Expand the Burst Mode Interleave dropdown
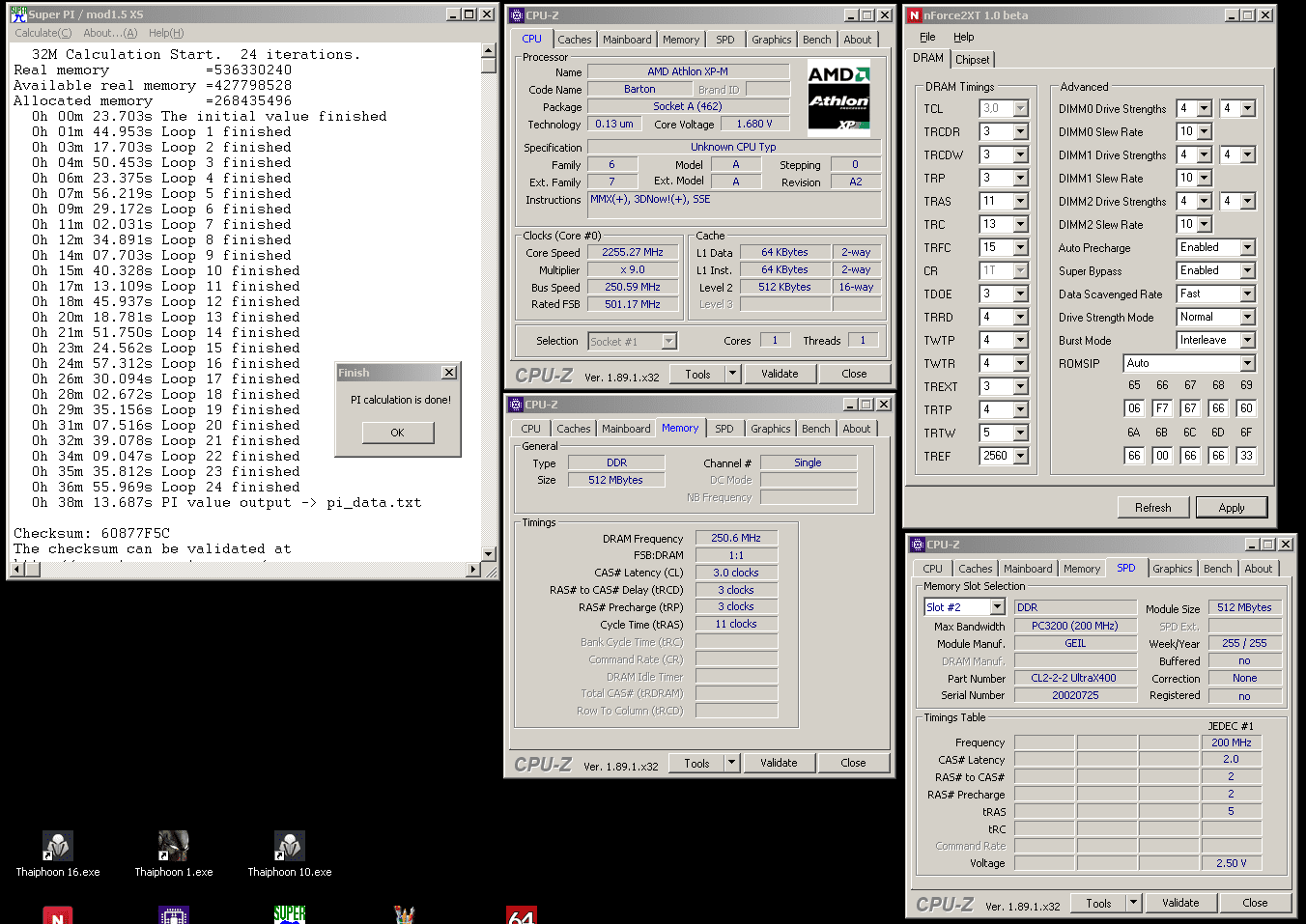1306x924 pixels. point(1247,340)
